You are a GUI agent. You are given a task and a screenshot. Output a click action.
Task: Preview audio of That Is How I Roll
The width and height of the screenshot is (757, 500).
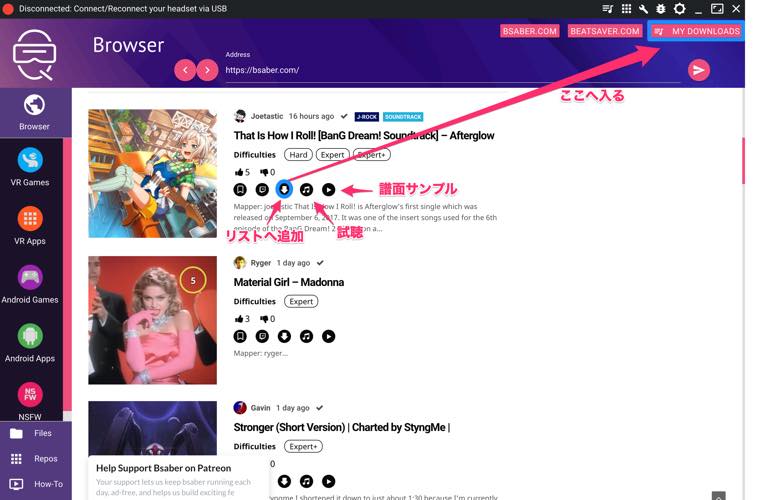(x=306, y=190)
